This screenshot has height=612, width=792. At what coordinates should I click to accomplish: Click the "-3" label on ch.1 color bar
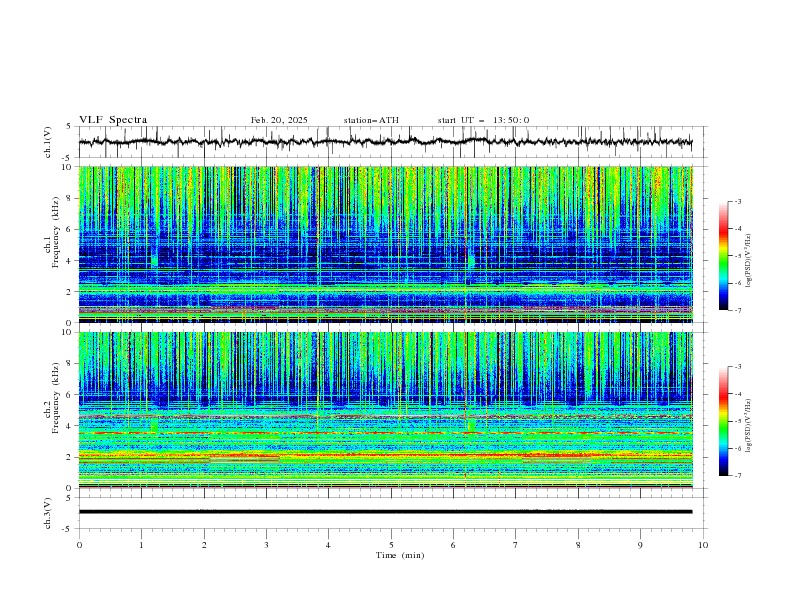pyautogui.click(x=738, y=201)
